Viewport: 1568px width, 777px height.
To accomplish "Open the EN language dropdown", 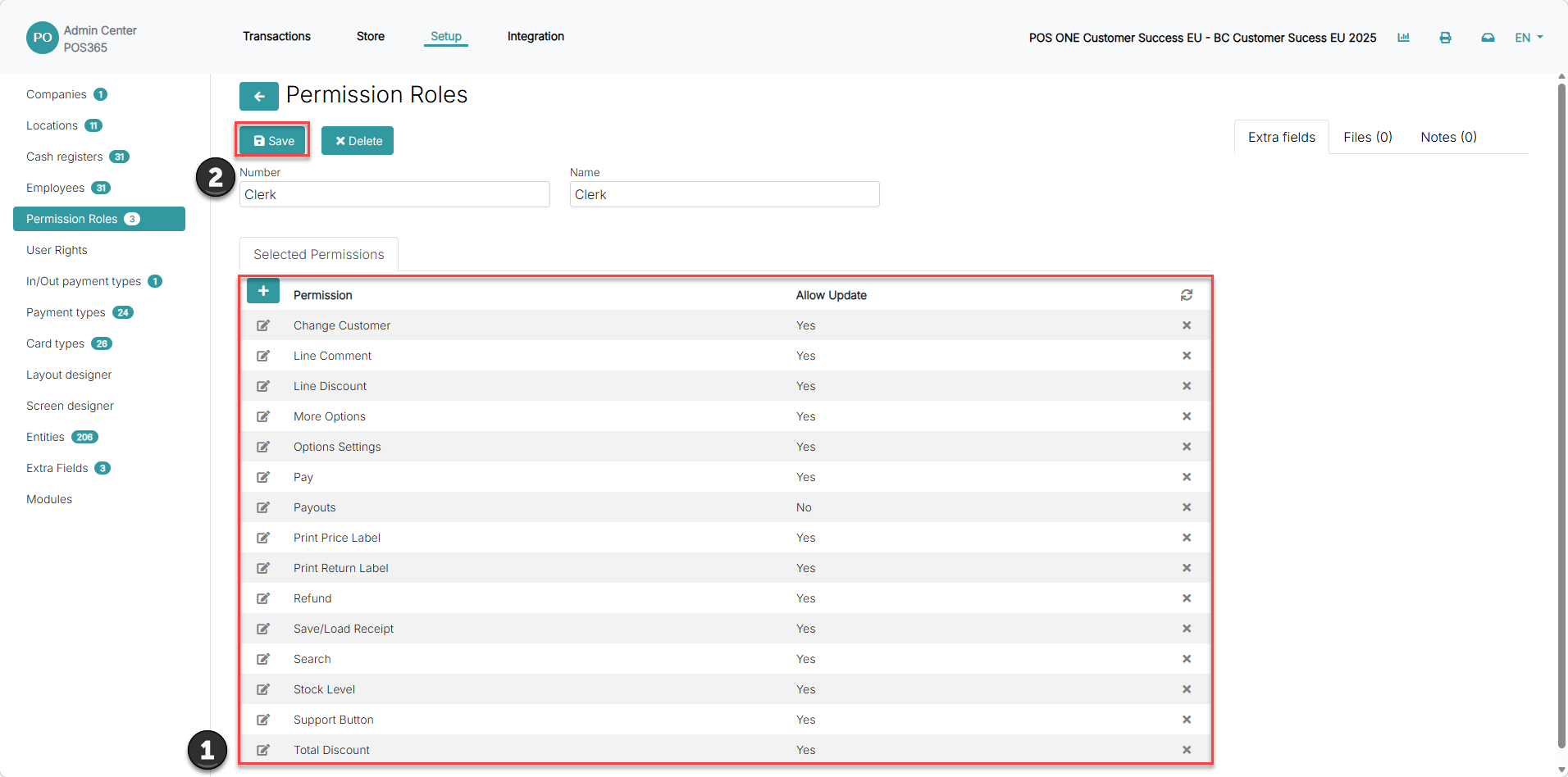I will 1529,38.
